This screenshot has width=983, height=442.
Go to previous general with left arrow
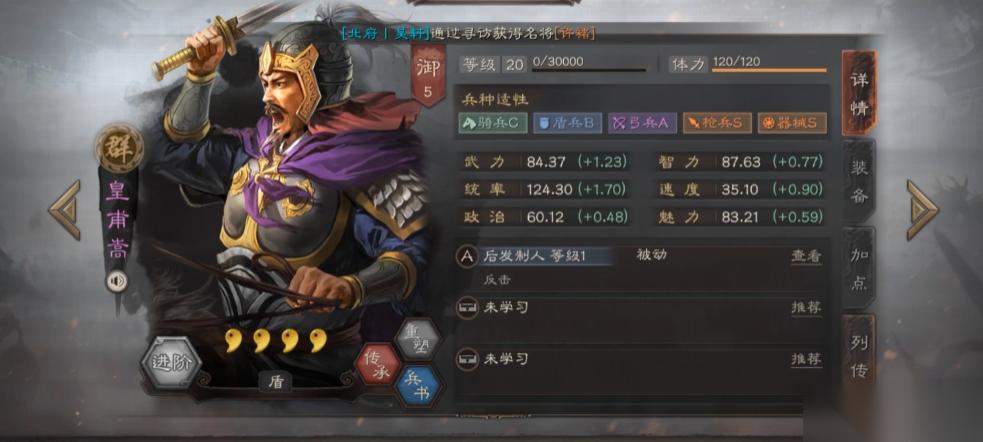point(65,210)
